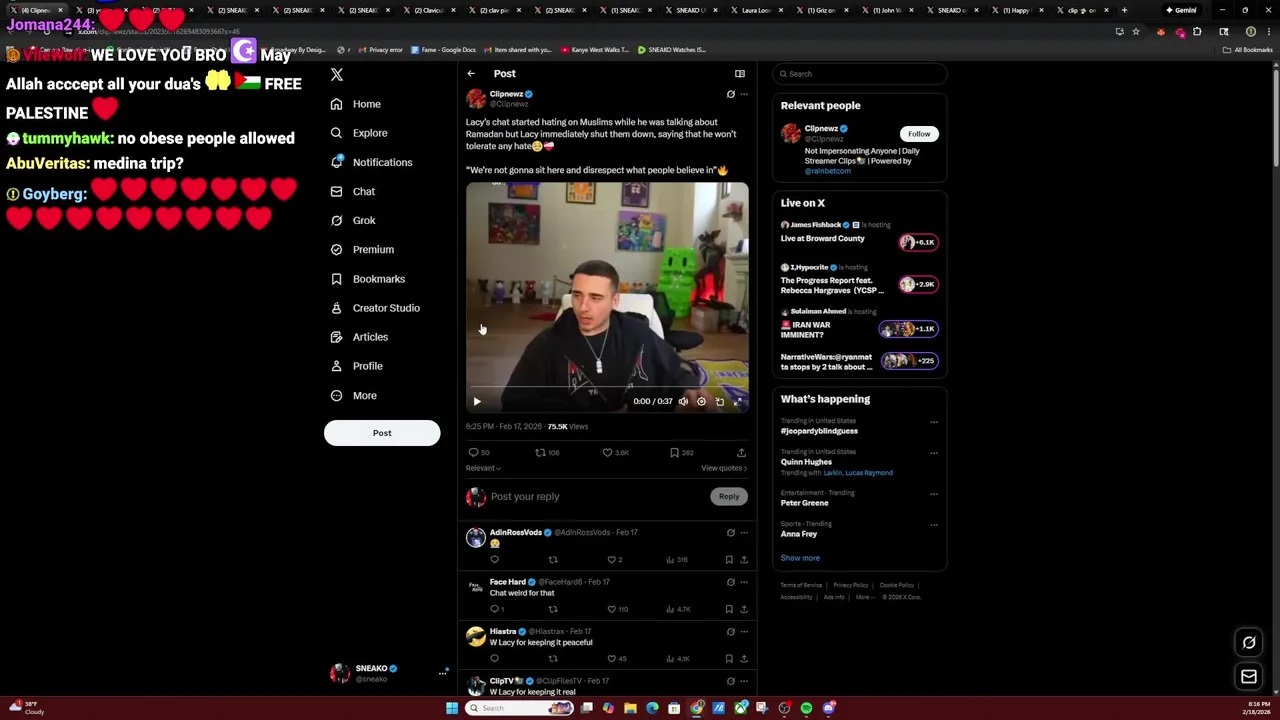Open Profile in the sidebar
Image resolution: width=1280 pixels, height=720 pixels.
(x=356, y=366)
